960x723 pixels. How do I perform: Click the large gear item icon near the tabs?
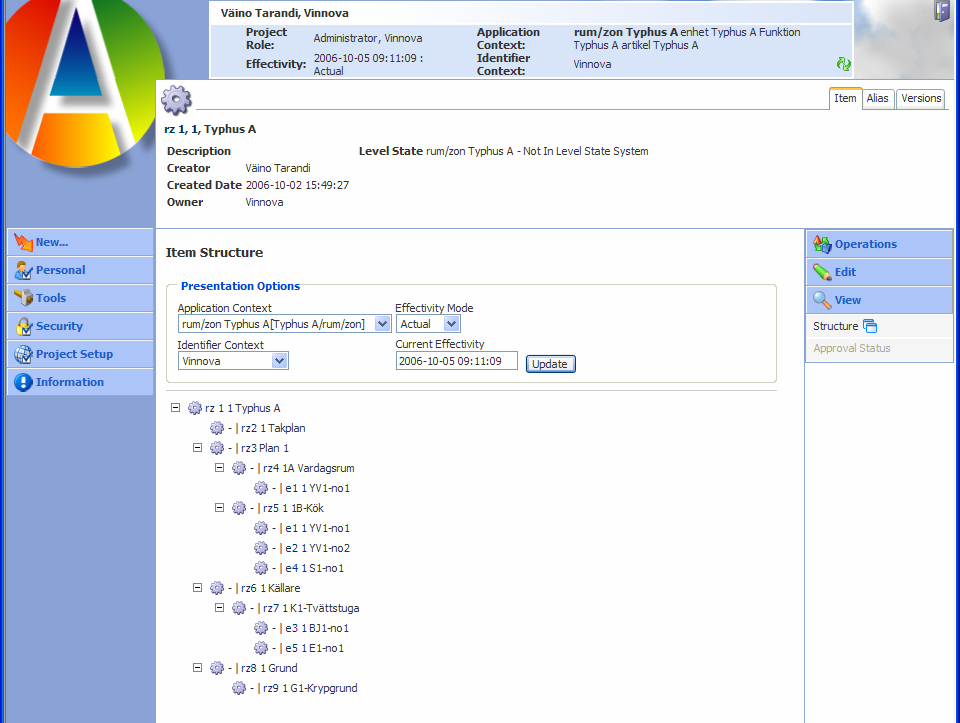pyautogui.click(x=176, y=100)
